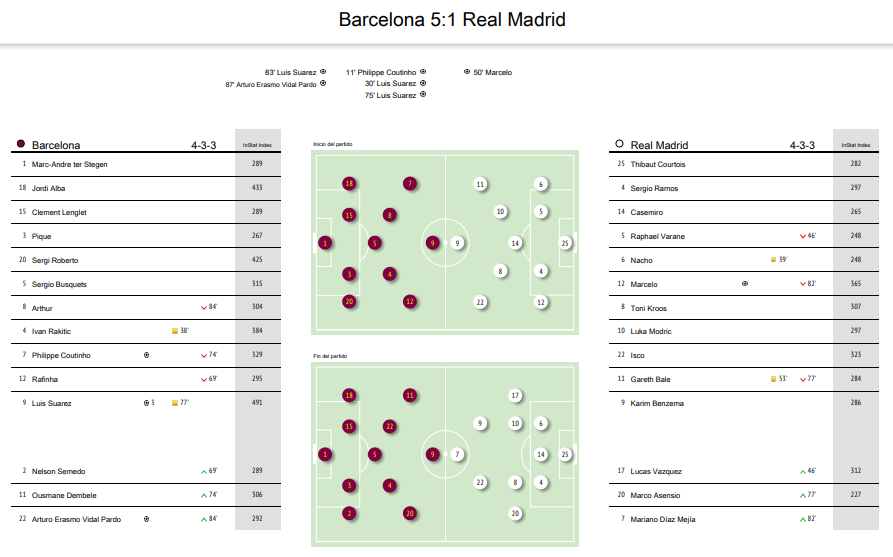Click the maroon Barcelona team color dot
The image size is (893, 557).
[x=21, y=144]
